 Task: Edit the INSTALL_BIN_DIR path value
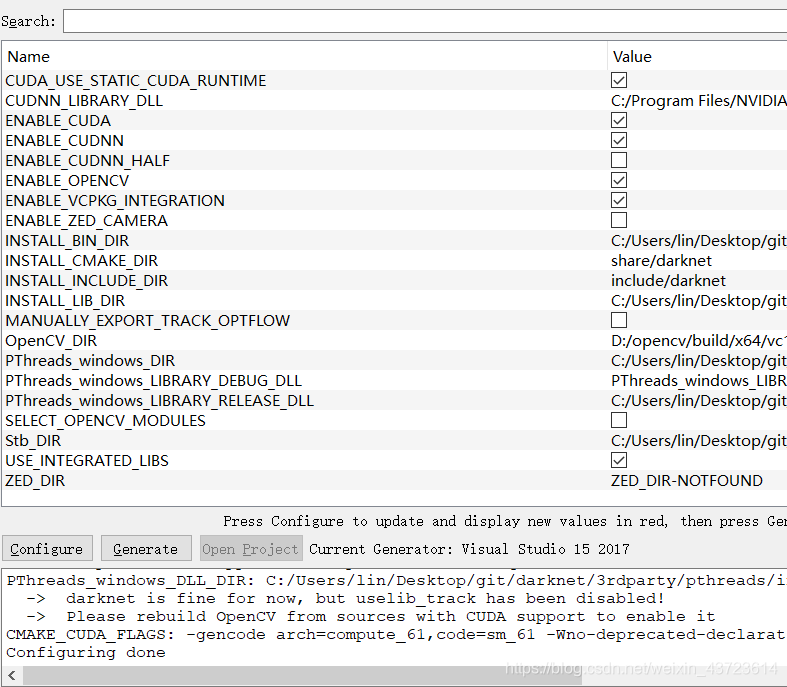pos(699,241)
